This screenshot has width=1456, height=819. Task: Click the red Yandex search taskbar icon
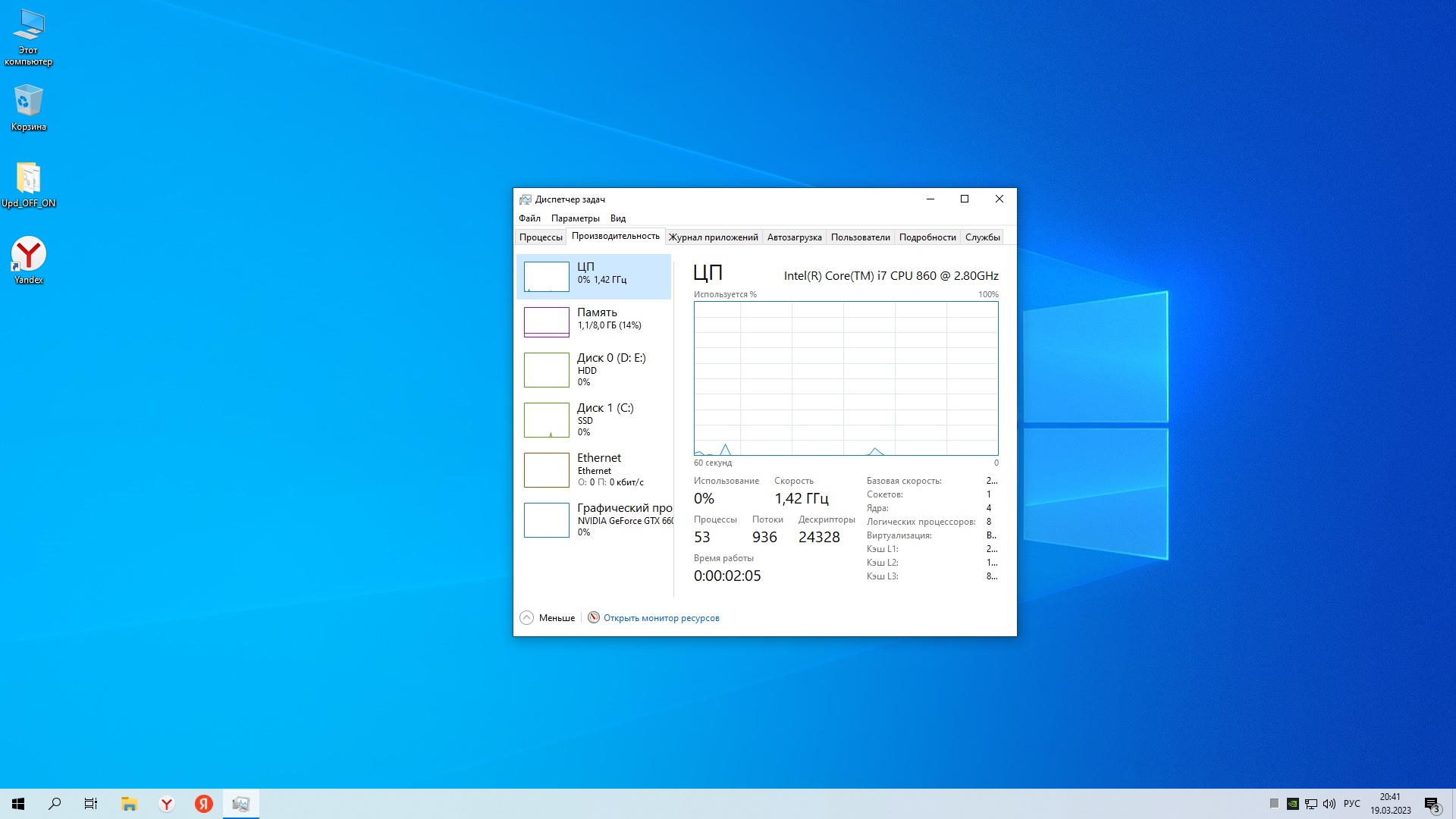[203, 804]
